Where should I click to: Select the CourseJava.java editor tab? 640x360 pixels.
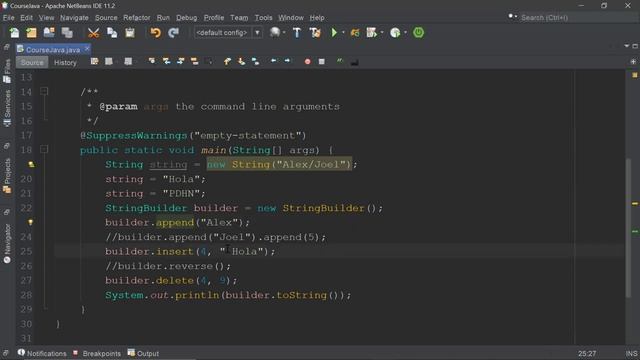pos(53,49)
